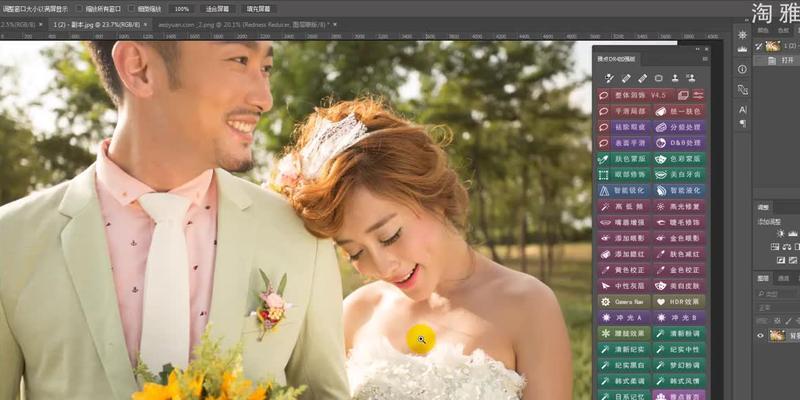Apply the HDR效果 effect button
Viewport: 800px width, 400px height.
pos(679,302)
